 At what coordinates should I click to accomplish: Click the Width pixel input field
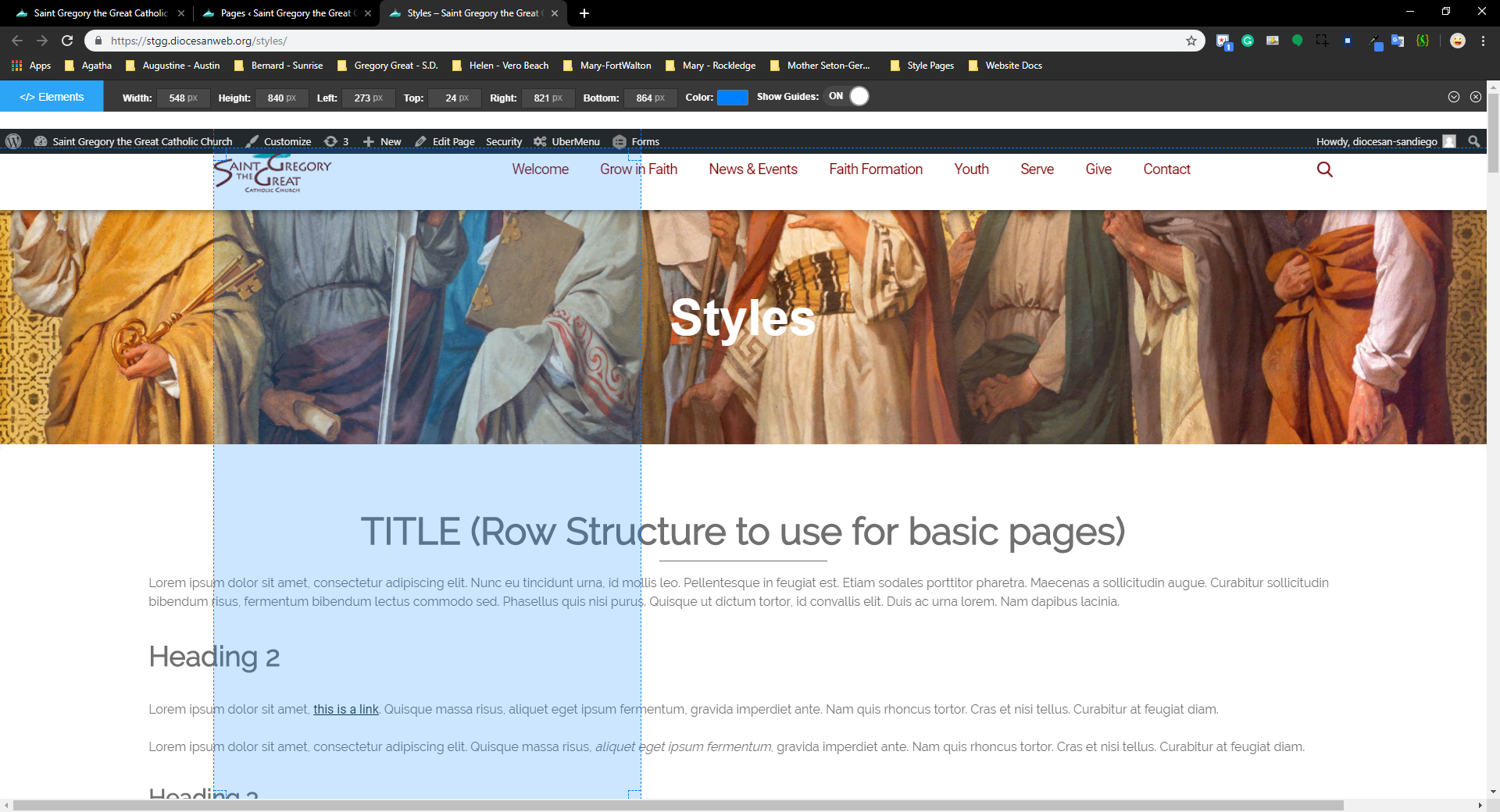(183, 98)
